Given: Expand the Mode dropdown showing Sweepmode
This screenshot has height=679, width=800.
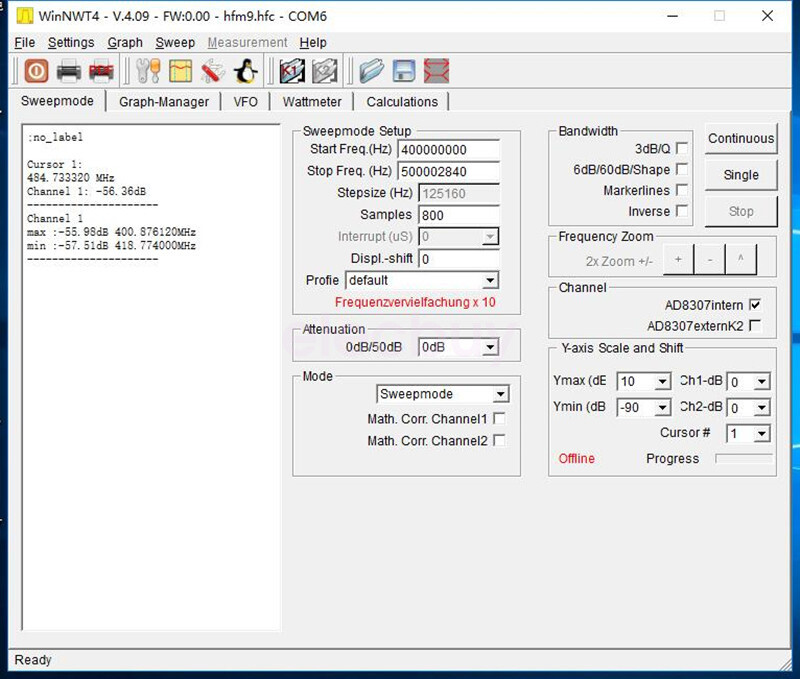Looking at the screenshot, I should [x=500, y=393].
